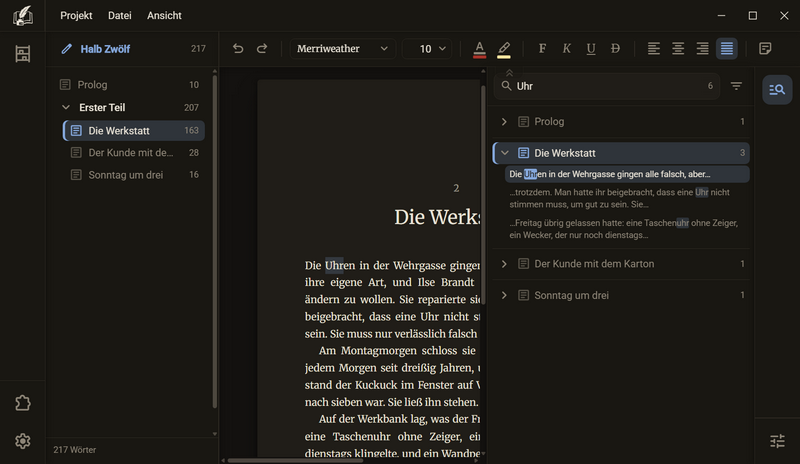Click the Die Werks chapter heading
This screenshot has width=800, height=464.
pyautogui.click(x=437, y=217)
